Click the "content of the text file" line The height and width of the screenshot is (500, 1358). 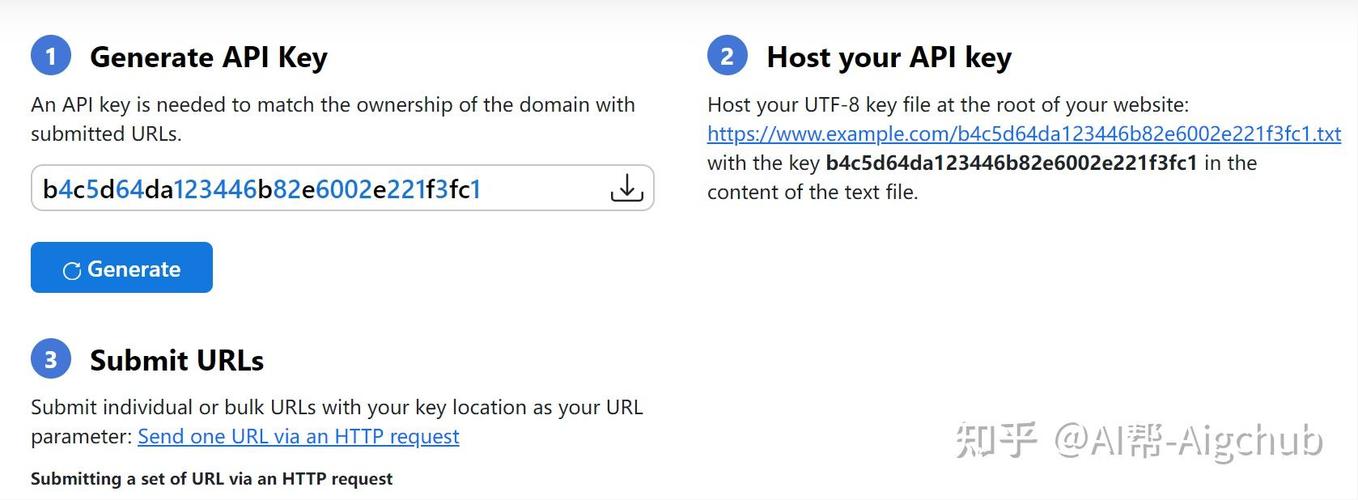812,192
